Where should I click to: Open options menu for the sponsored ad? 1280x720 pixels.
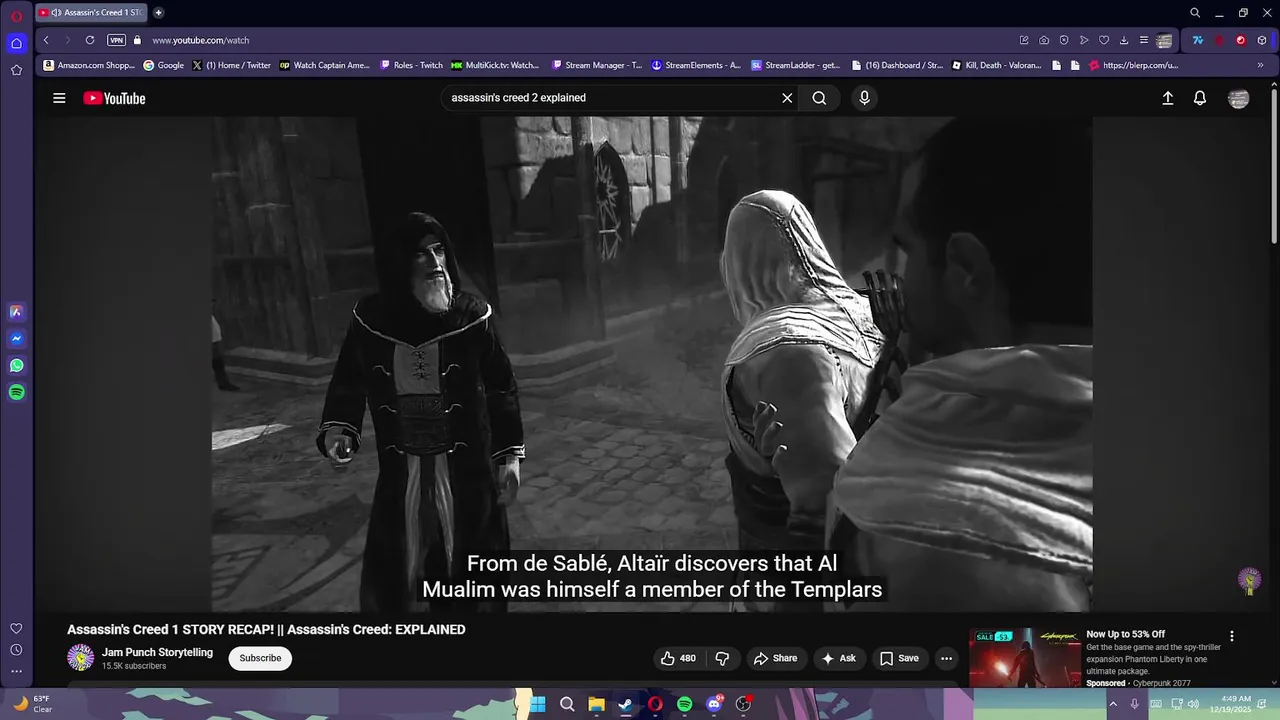pyautogui.click(x=1231, y=636)
